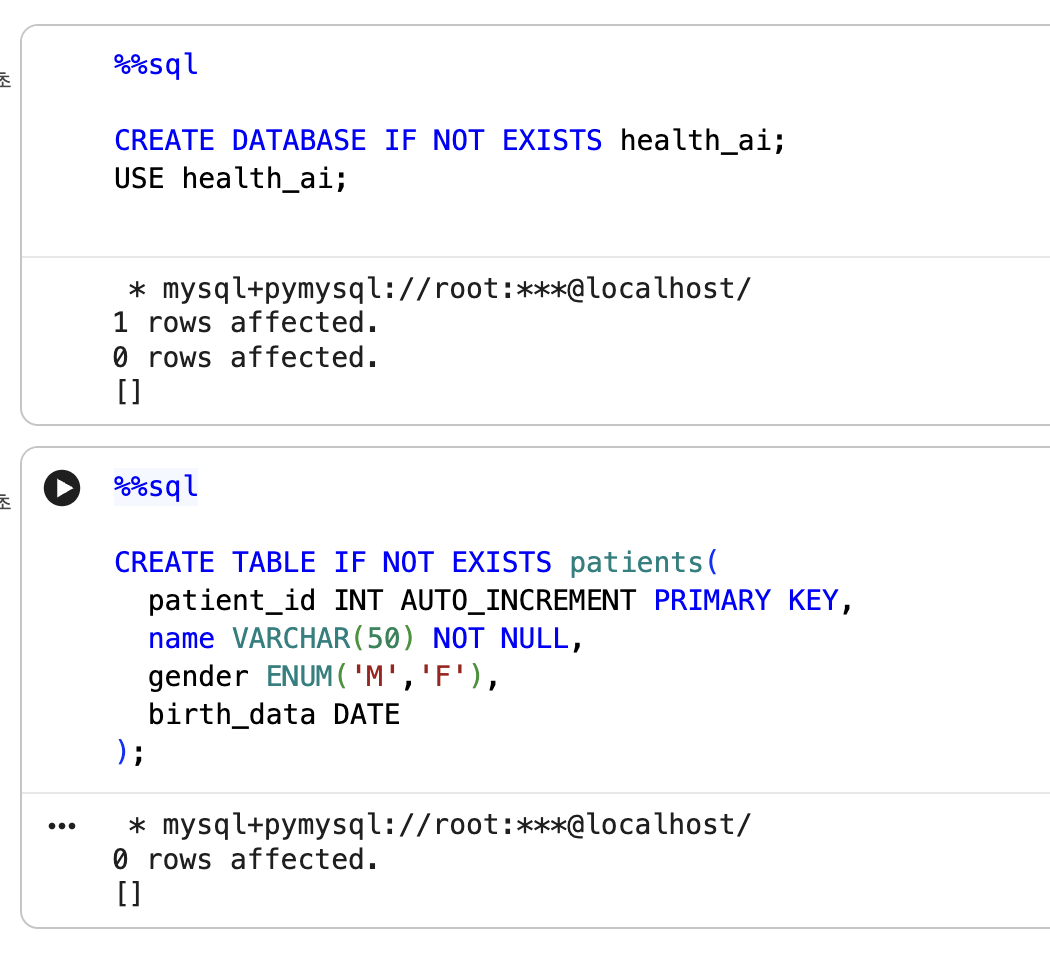Click the empty list result under first cell
The image size is (1050, 956).
[129, 392]
